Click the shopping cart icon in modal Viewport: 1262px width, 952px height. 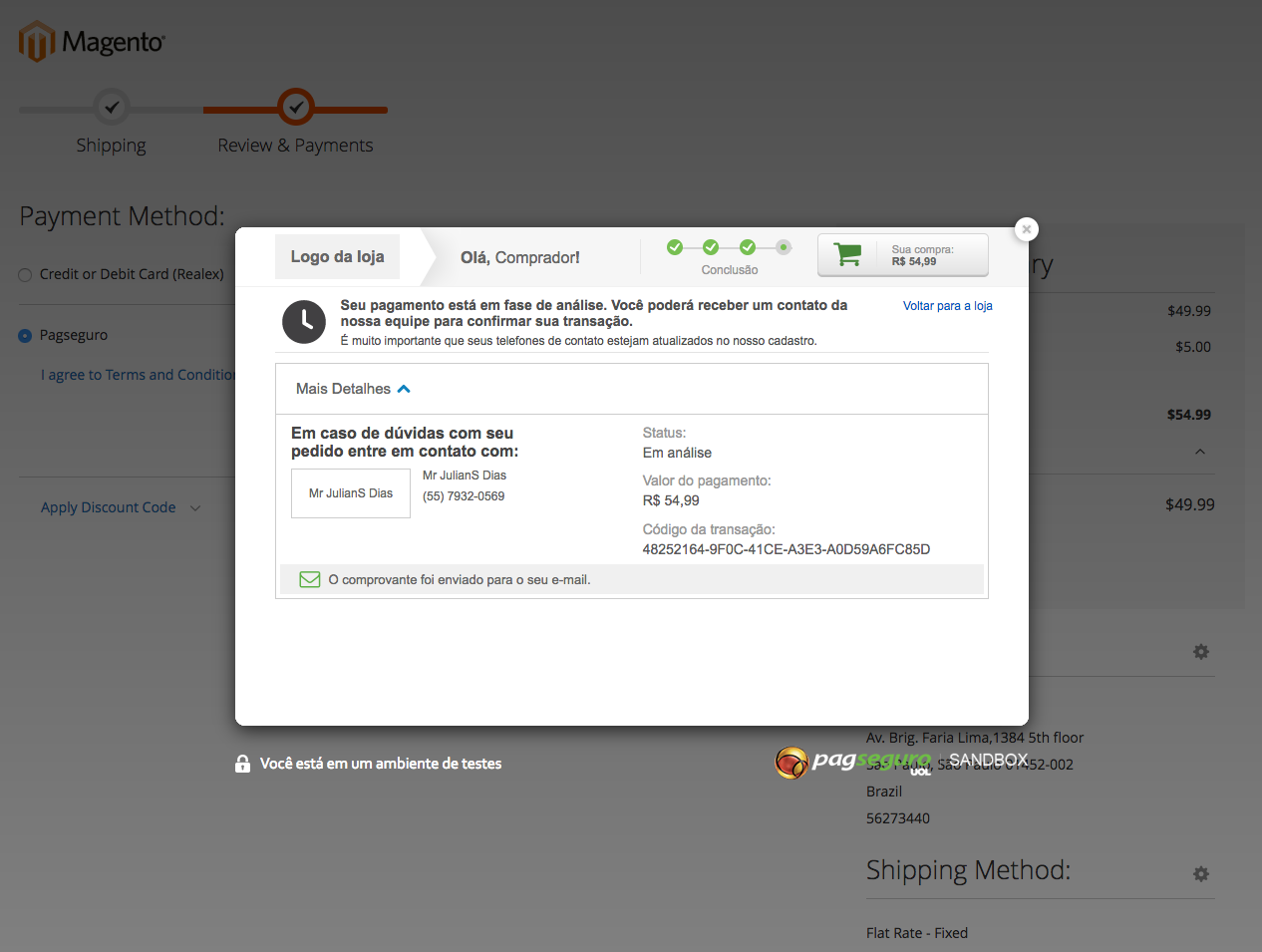(x=847, y=255)
